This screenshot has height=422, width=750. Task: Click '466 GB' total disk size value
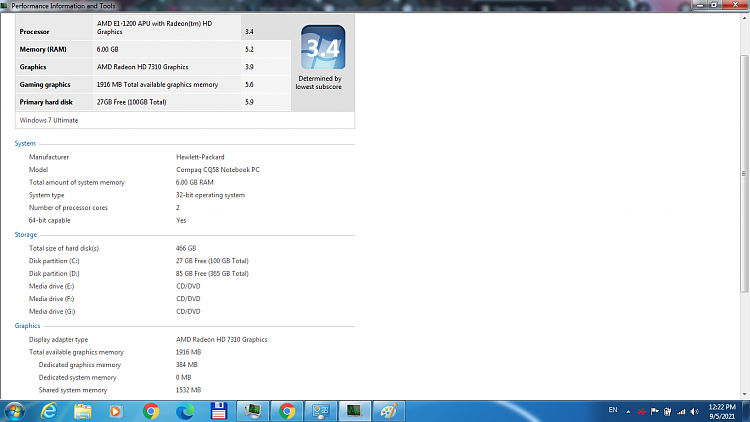pyautogui.click(x=186, y=248)
